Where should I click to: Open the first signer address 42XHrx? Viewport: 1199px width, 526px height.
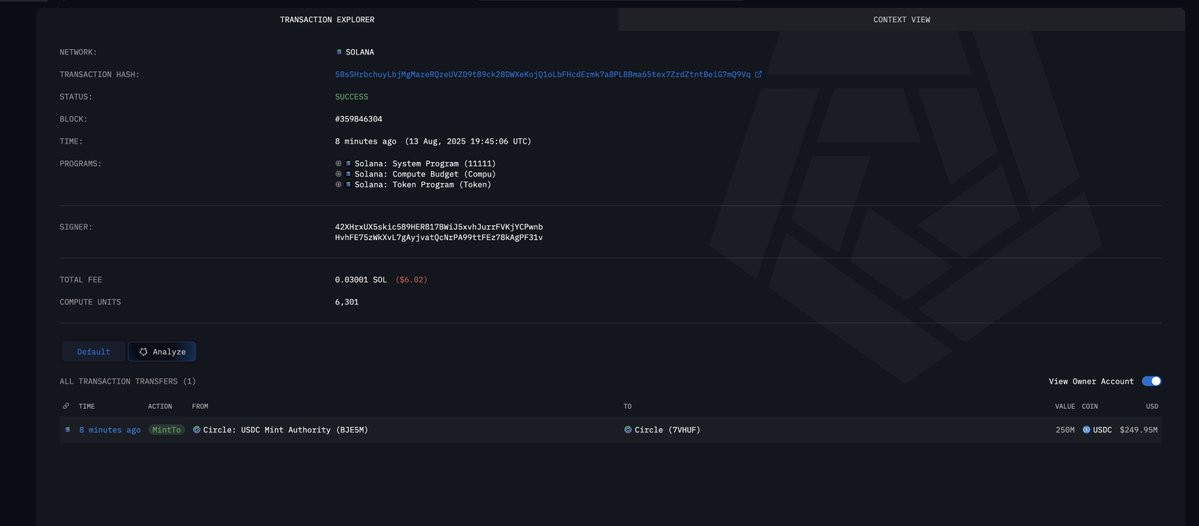[439, 227]
